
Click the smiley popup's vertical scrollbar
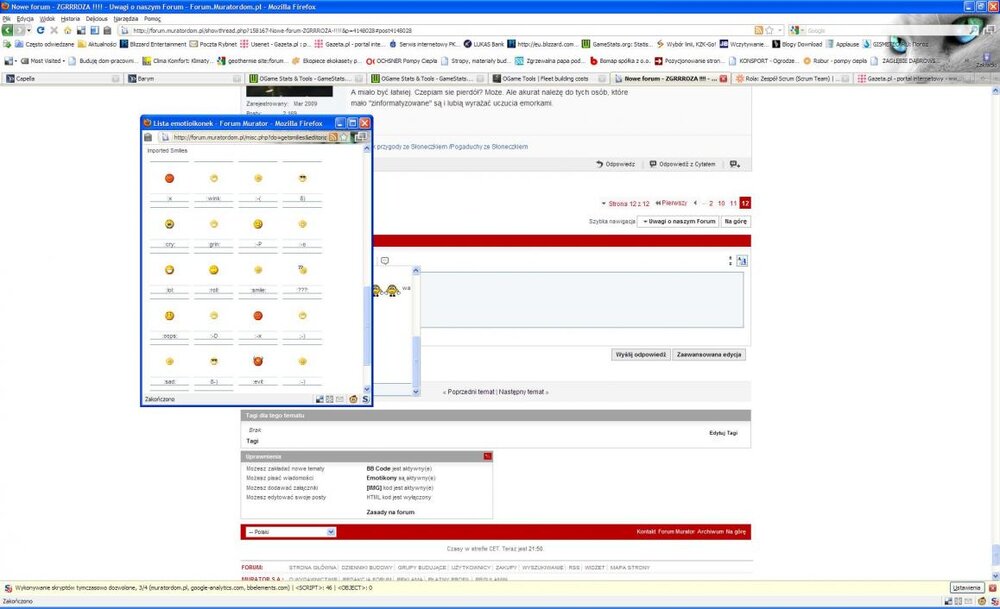point(366,300)
